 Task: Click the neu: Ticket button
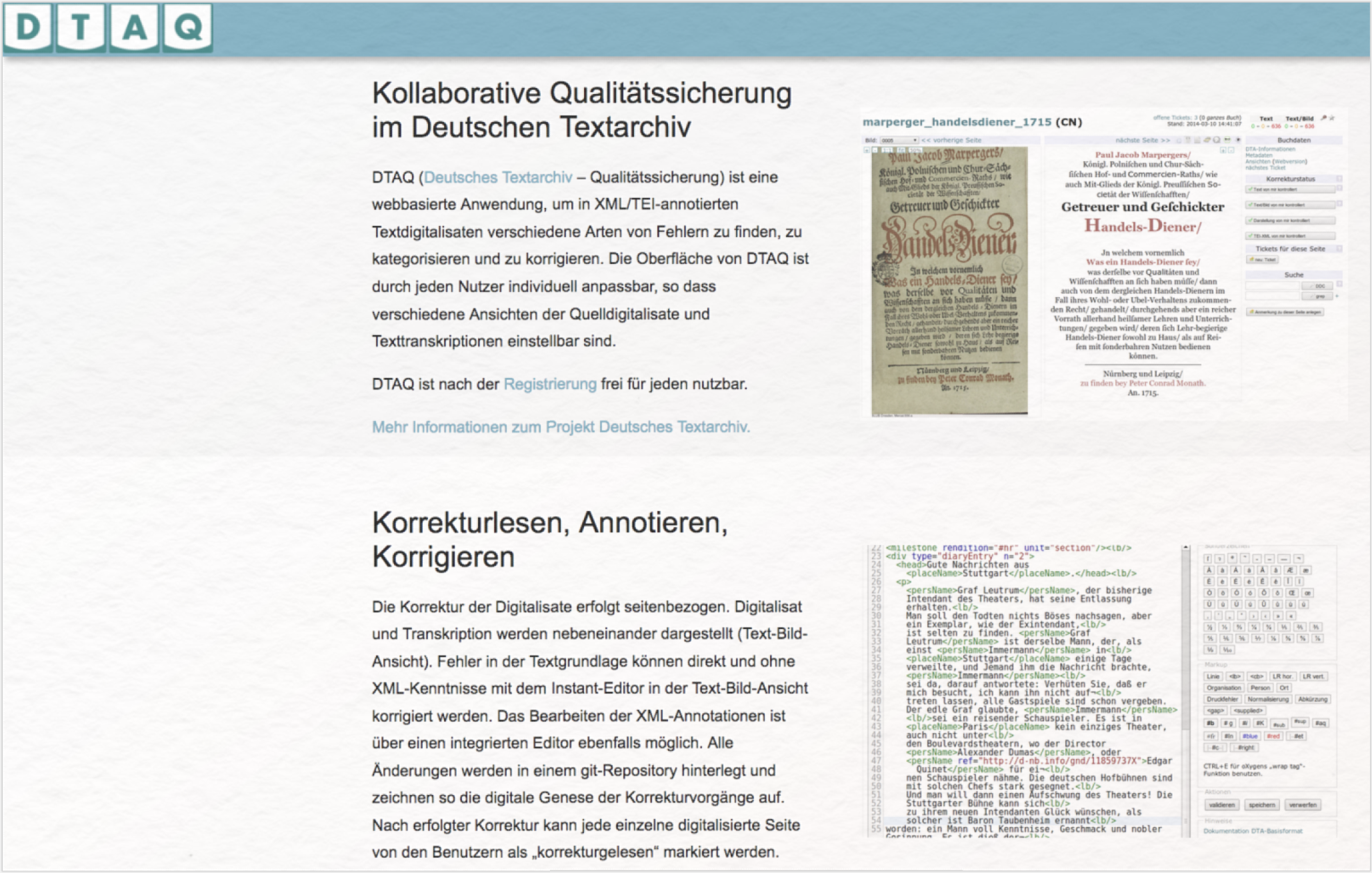[x=1262, y=259]
